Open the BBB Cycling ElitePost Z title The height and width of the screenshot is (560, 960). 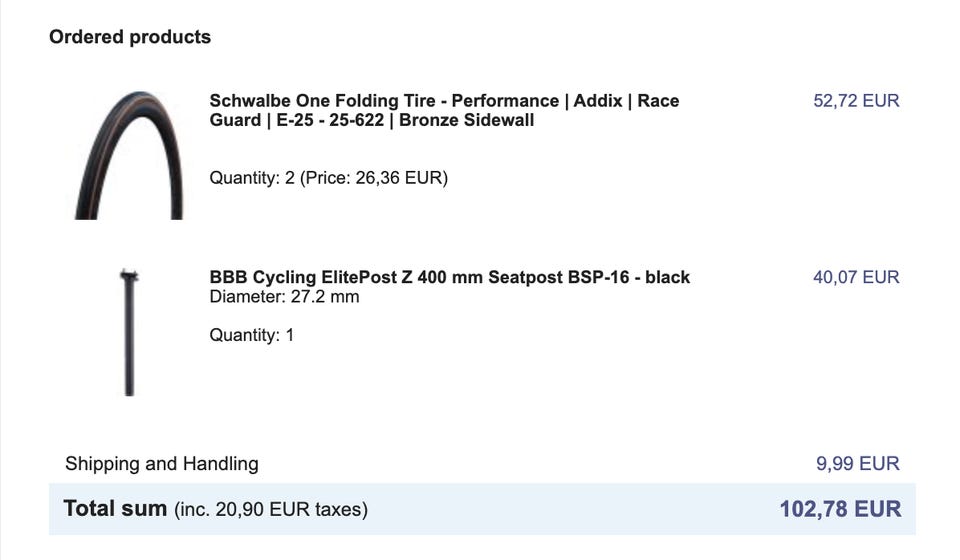(x=449, y=277)
